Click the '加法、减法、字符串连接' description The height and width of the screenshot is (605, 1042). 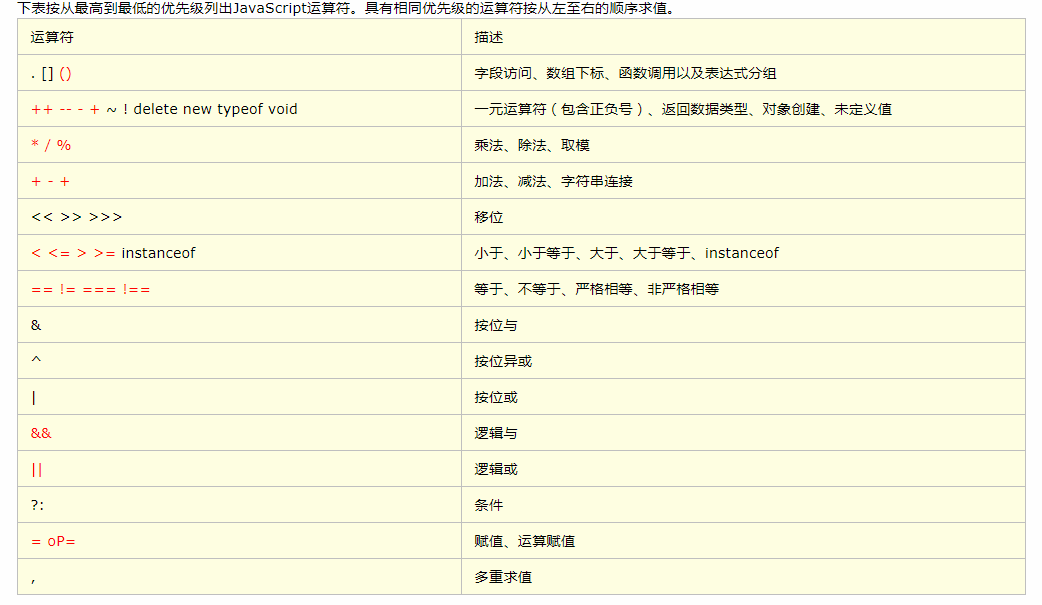point(743,181)
